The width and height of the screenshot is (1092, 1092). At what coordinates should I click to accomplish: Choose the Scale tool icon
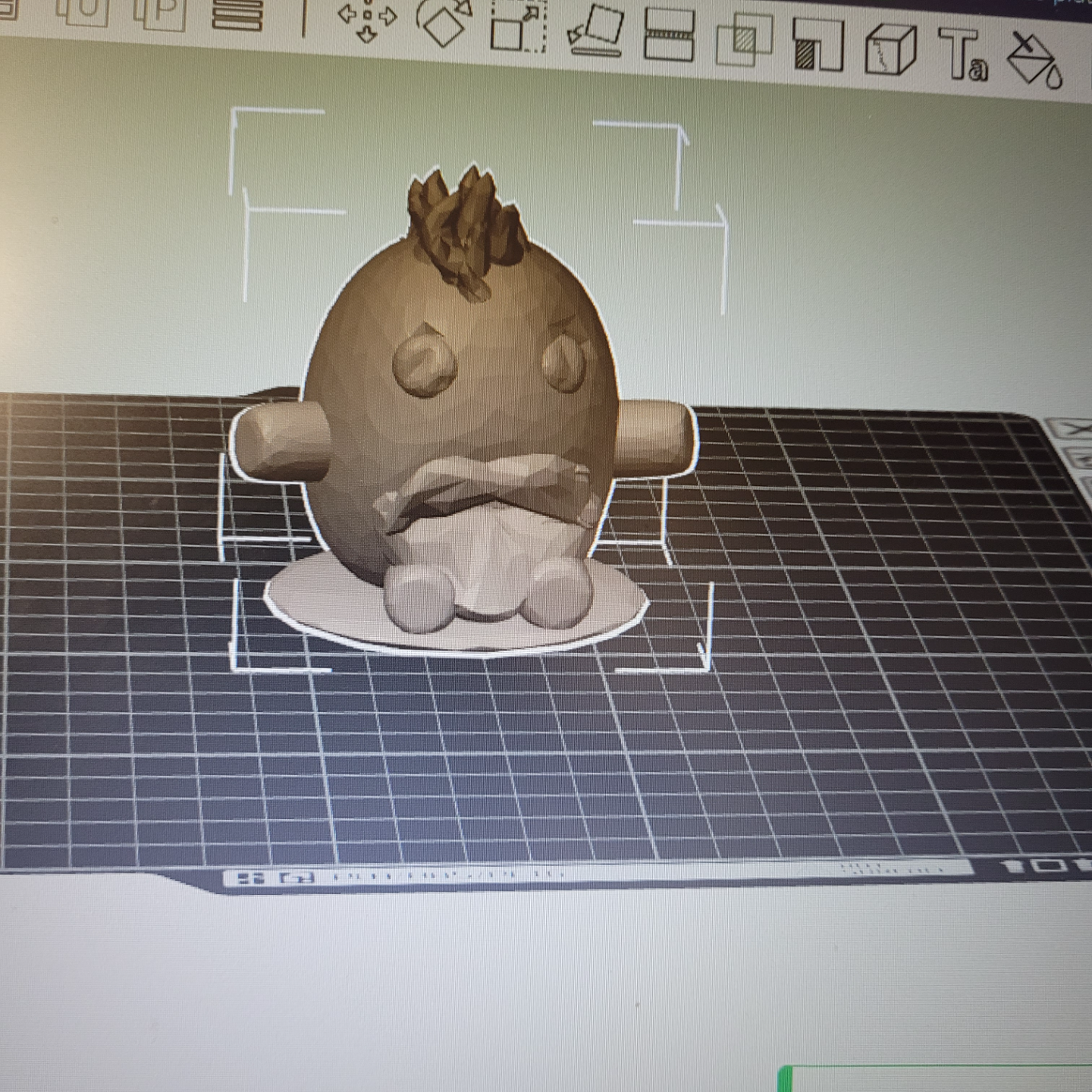coord(519,27)
